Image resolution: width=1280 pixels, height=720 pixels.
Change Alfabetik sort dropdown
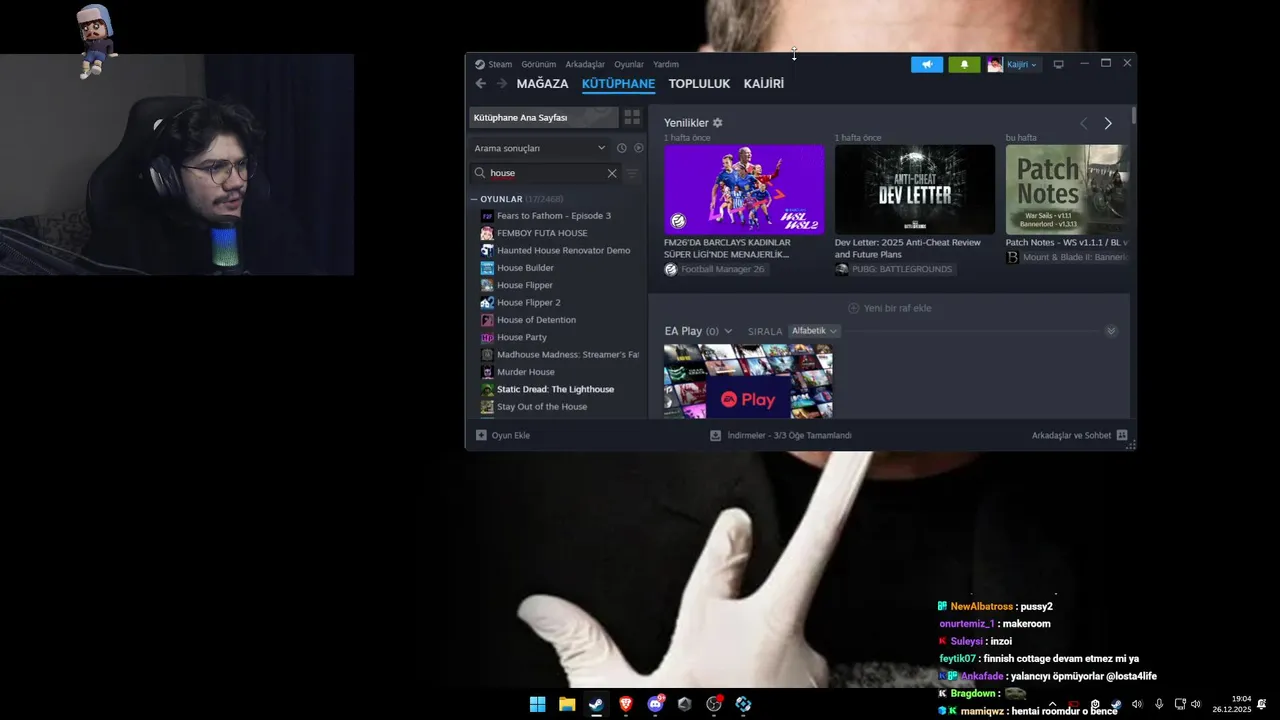pos(815,331)
